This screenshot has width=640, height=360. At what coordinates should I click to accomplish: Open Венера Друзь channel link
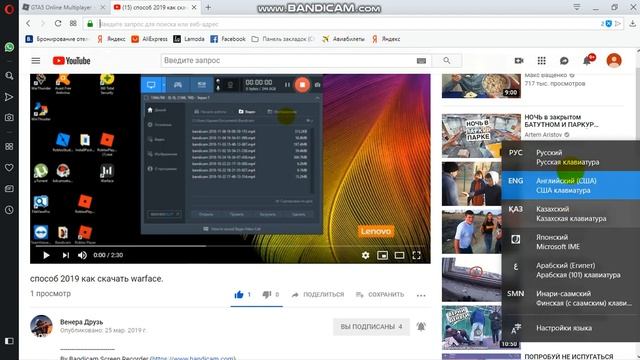click(82, 322)
